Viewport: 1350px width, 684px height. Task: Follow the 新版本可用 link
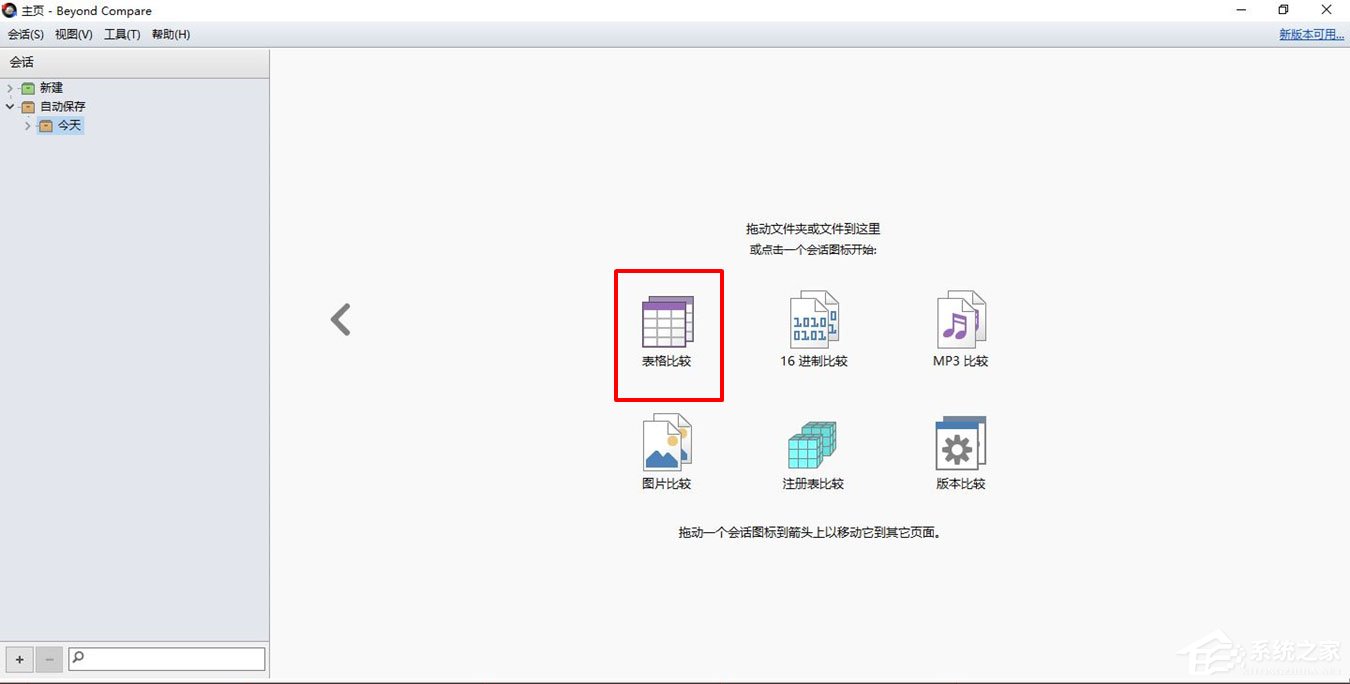[x=1310, y=34]
